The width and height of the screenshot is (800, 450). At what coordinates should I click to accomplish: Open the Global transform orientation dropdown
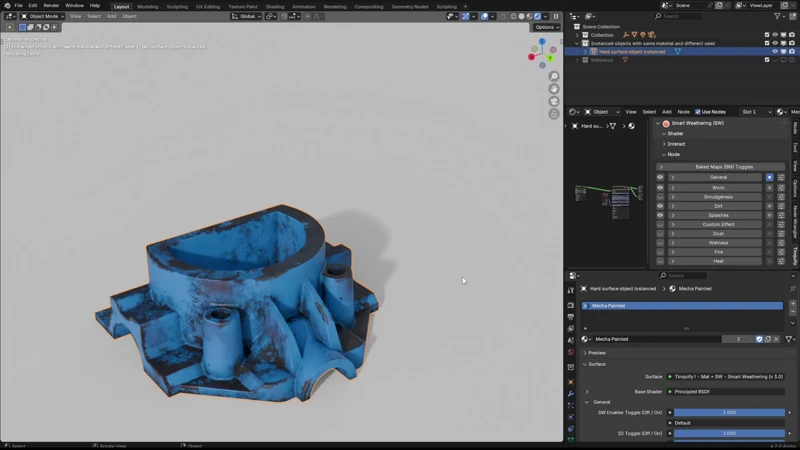point(246,16)
